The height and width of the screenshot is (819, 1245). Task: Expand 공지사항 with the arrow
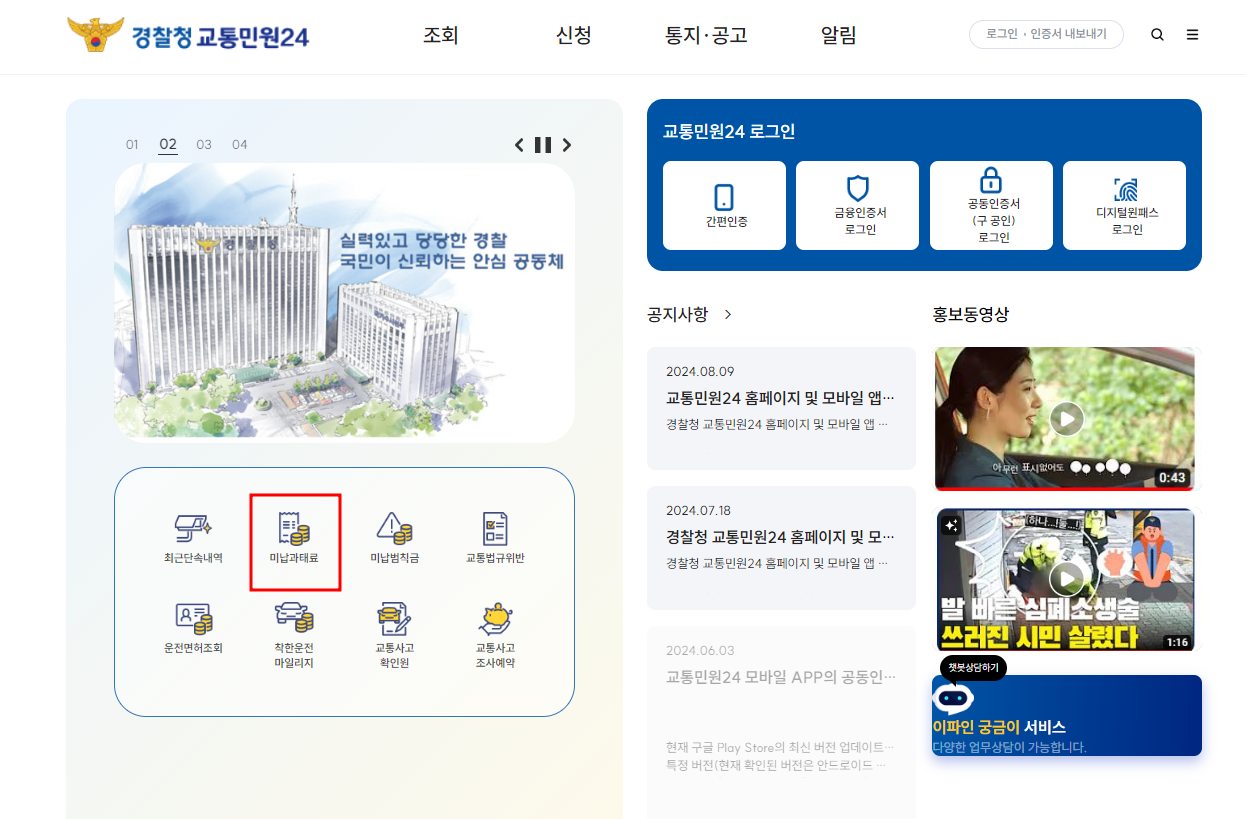[x=728, y=314]
